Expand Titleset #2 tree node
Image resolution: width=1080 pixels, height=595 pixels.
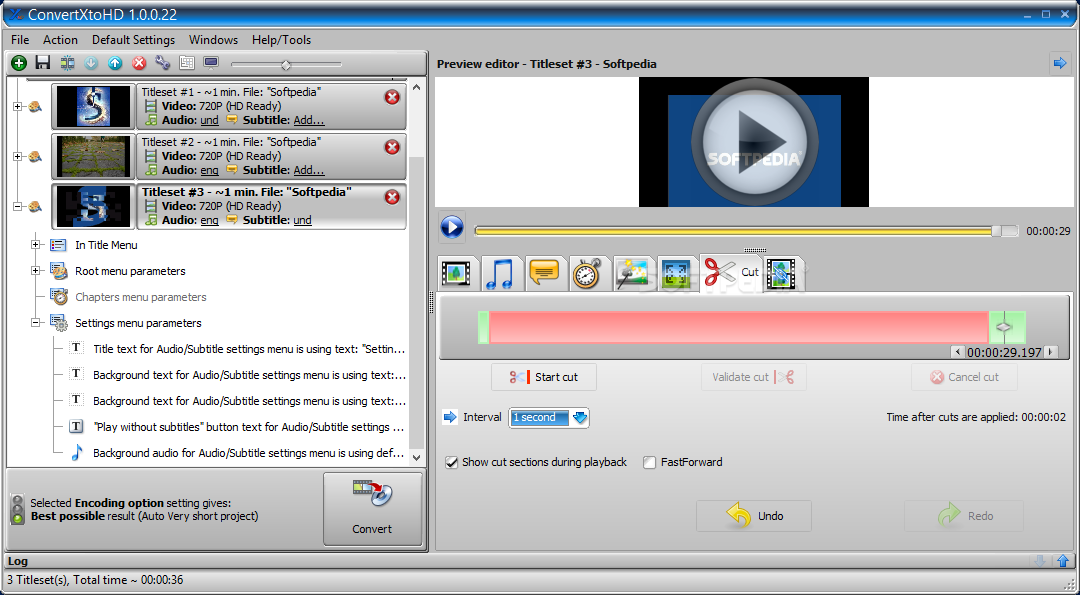pos(17,156)
